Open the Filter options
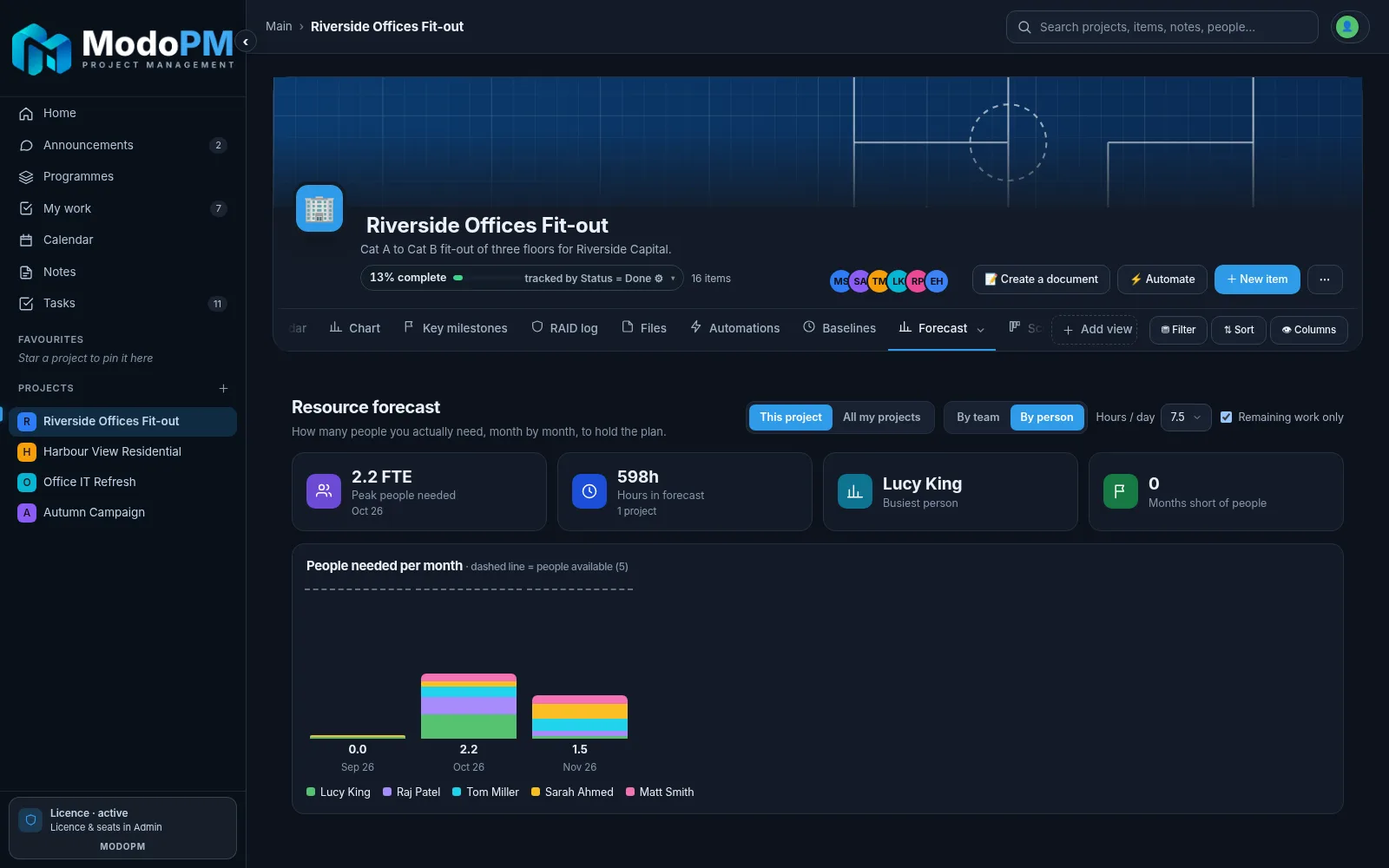The height and width of the screenshot is (868, 1389). click(1178, 330)
